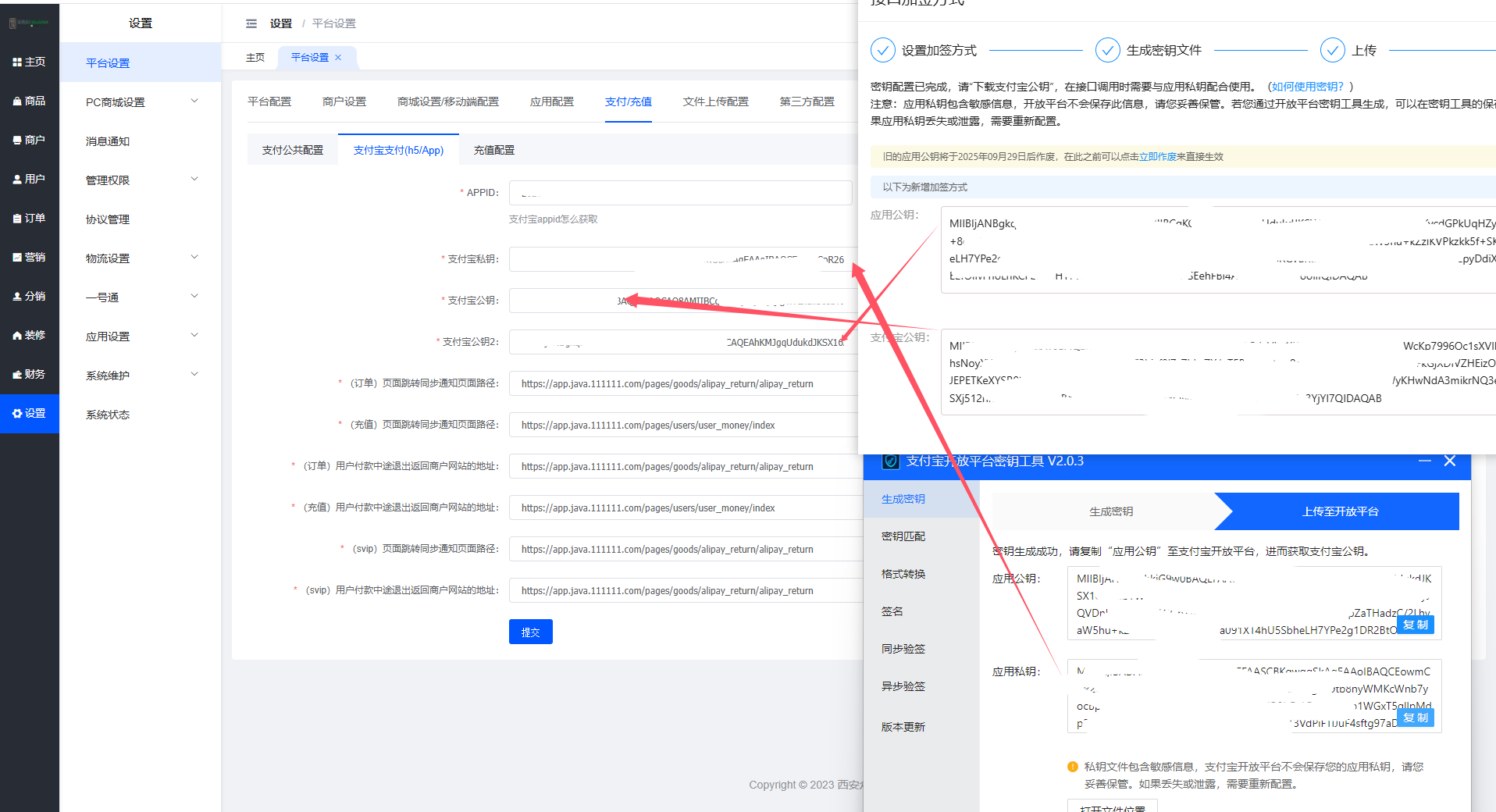
Task: Open 协议管理 in the settings menu
Action: 141,219
